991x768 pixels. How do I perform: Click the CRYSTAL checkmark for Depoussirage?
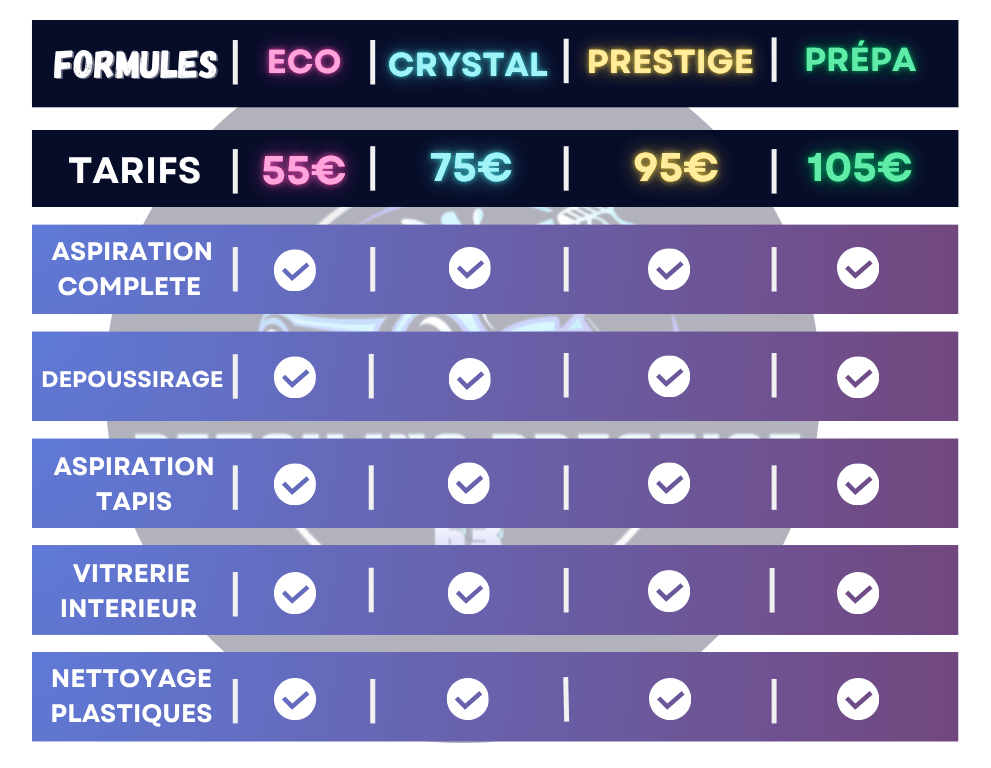[x=469, y=379]
